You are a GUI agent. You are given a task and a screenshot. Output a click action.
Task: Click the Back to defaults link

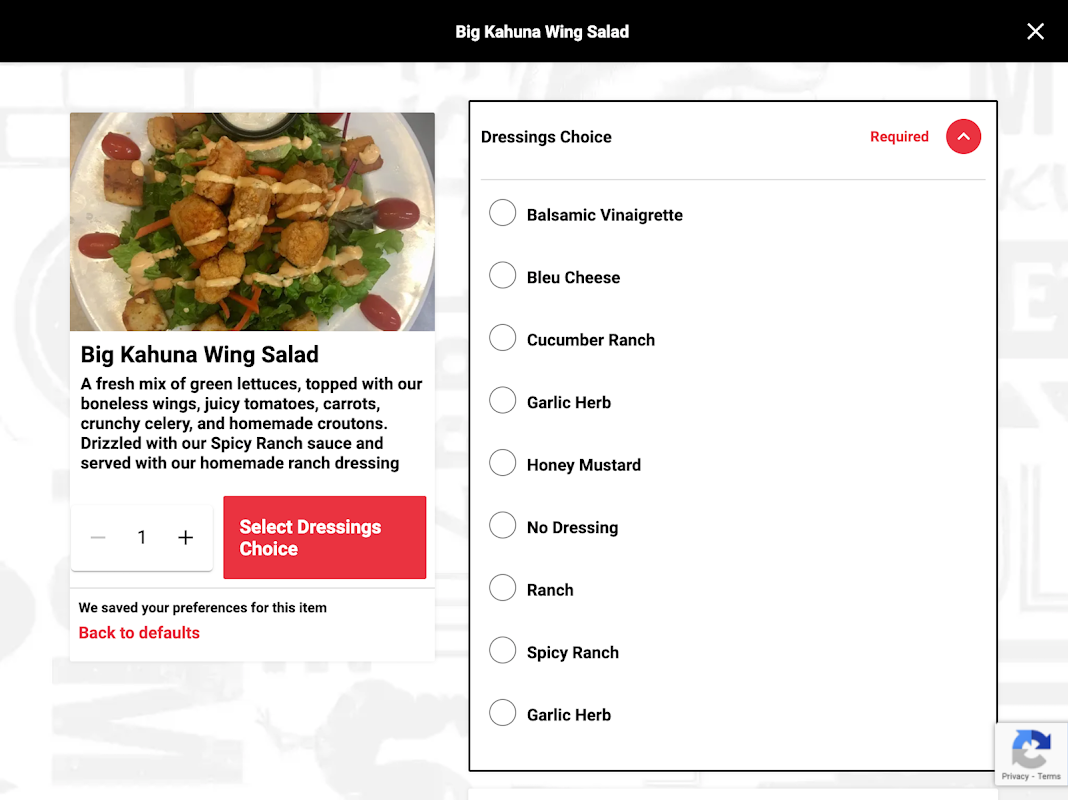[x=139, y=633]
